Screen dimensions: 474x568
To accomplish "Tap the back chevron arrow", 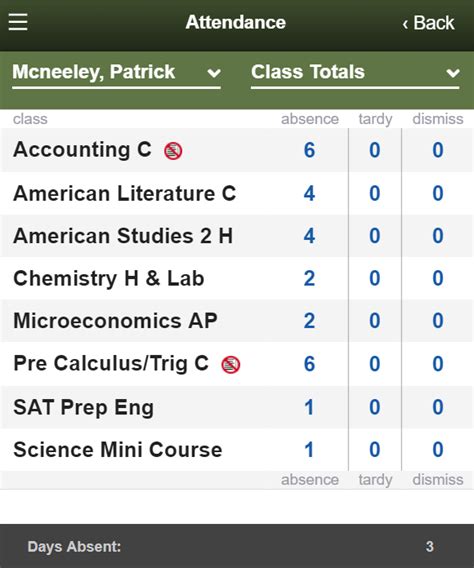I will click(405, 24).
